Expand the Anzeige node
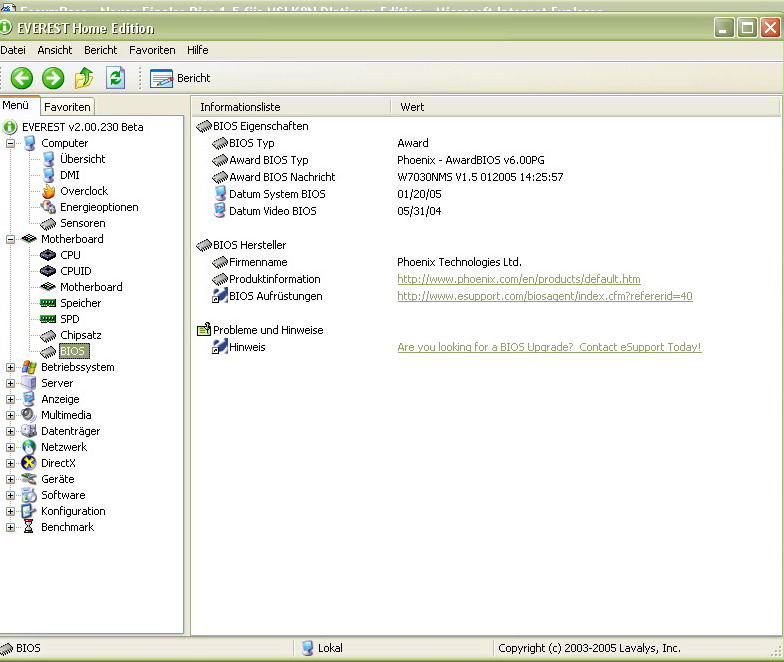The image size is (784, 662). click(x=10, y=400)
